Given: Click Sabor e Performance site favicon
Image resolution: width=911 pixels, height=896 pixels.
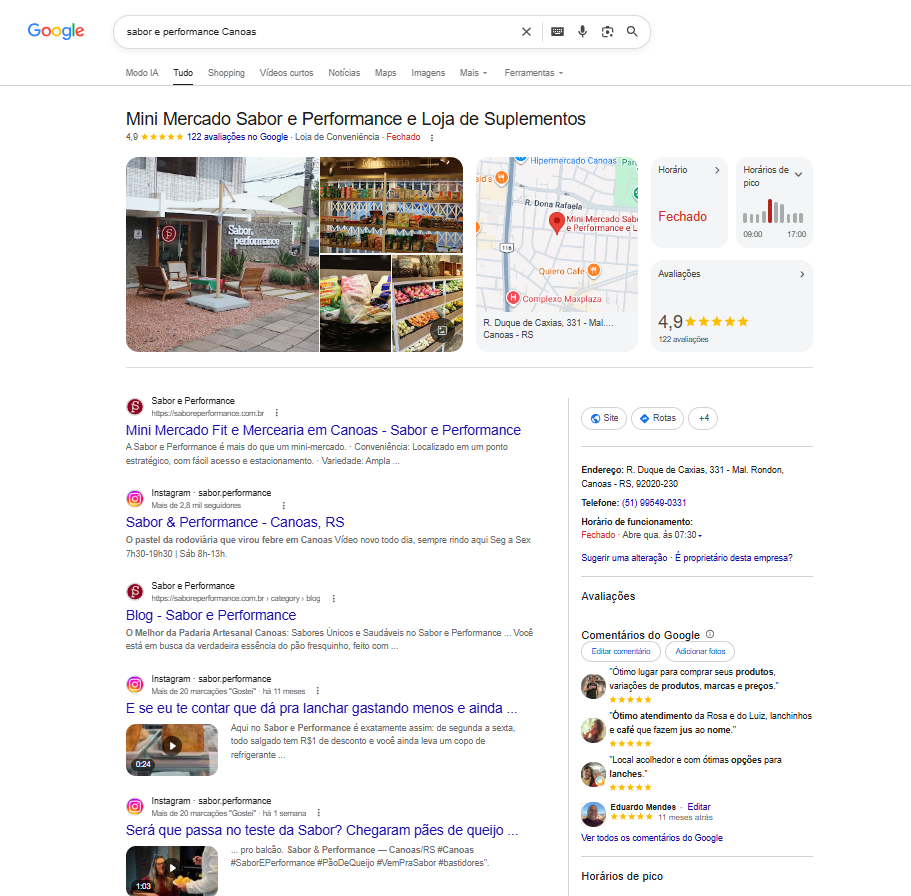Looking at the screenshot, I should point(135,407).
